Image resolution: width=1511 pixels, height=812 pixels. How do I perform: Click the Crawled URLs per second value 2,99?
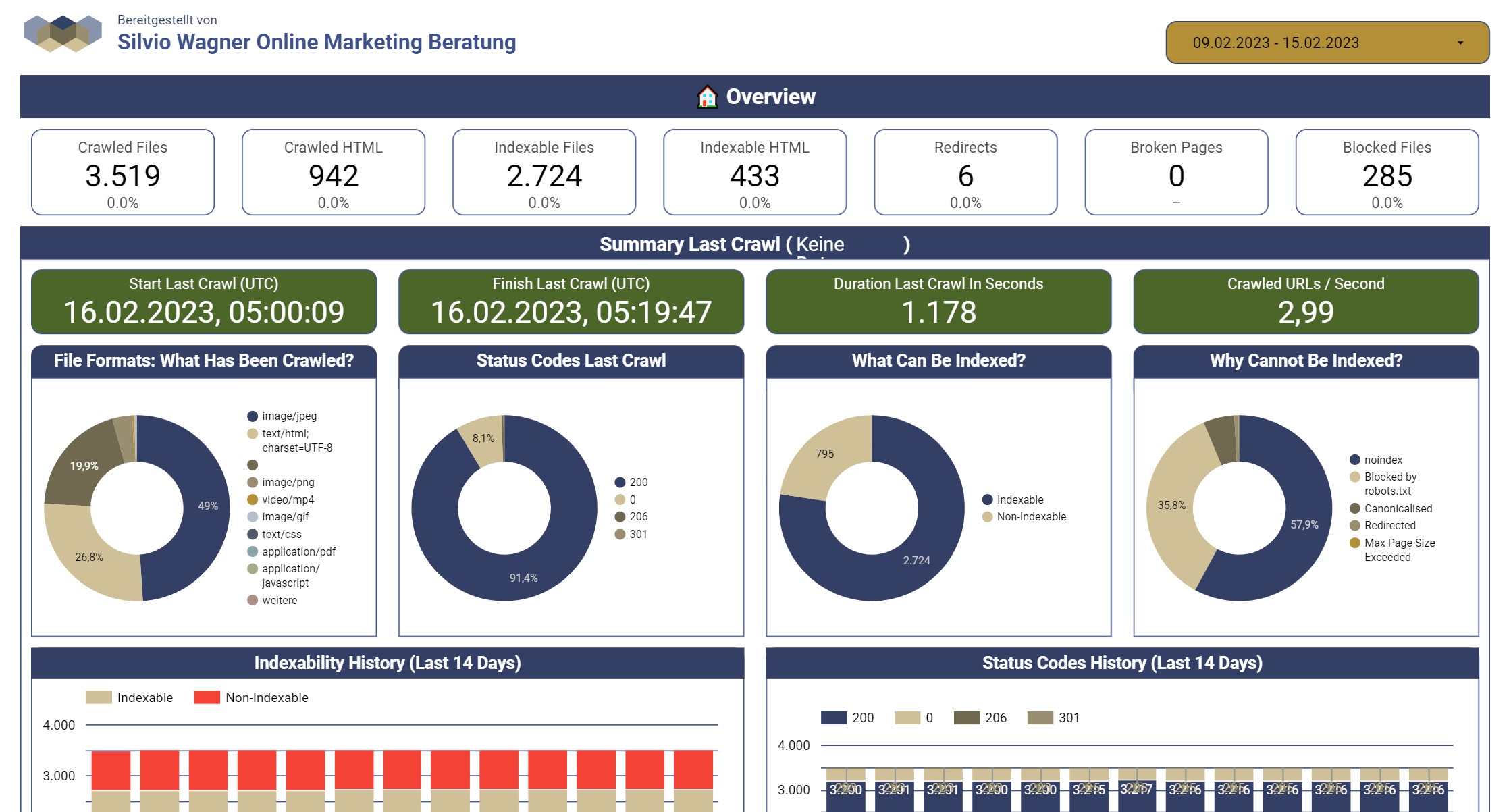coord(1306,312)
